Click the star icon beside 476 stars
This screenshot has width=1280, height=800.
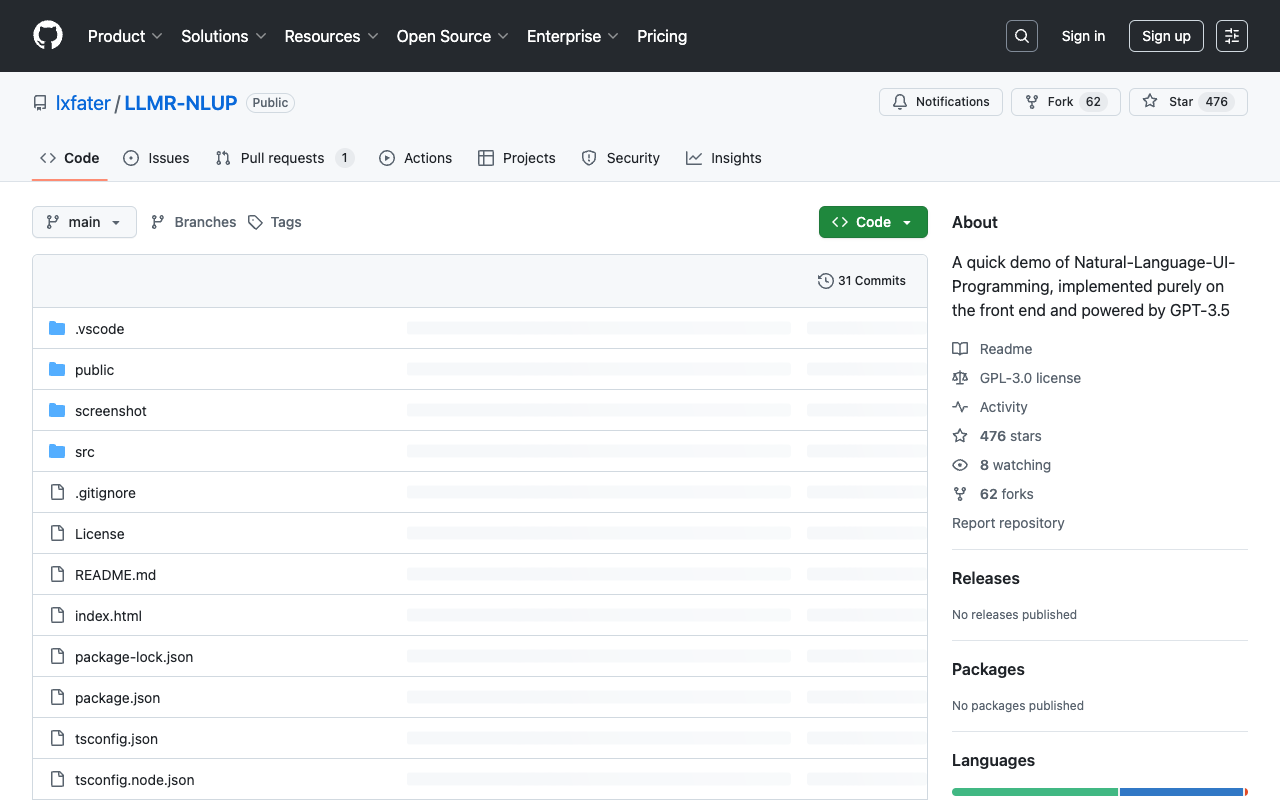960,436
